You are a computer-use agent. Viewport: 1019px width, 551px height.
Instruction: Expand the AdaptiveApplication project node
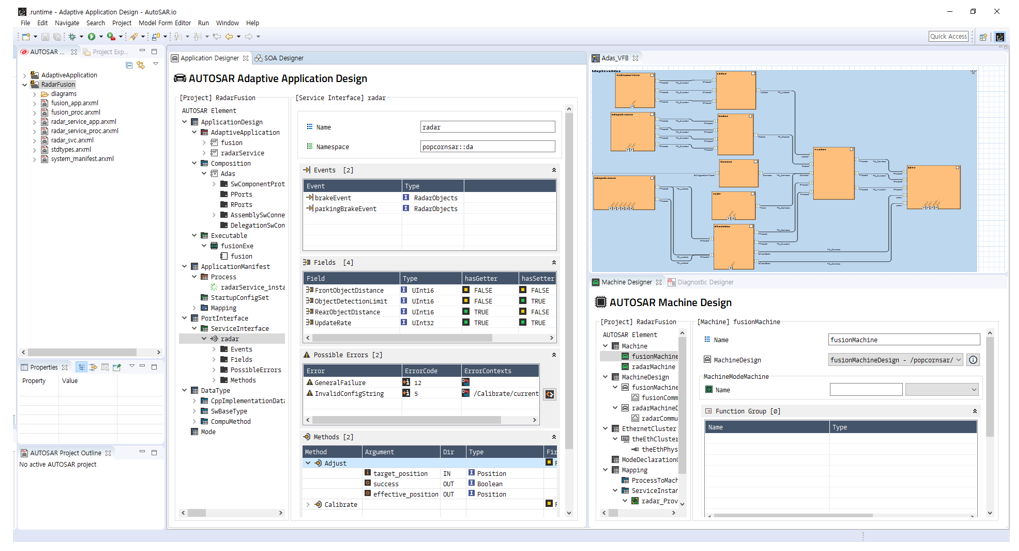25,75
